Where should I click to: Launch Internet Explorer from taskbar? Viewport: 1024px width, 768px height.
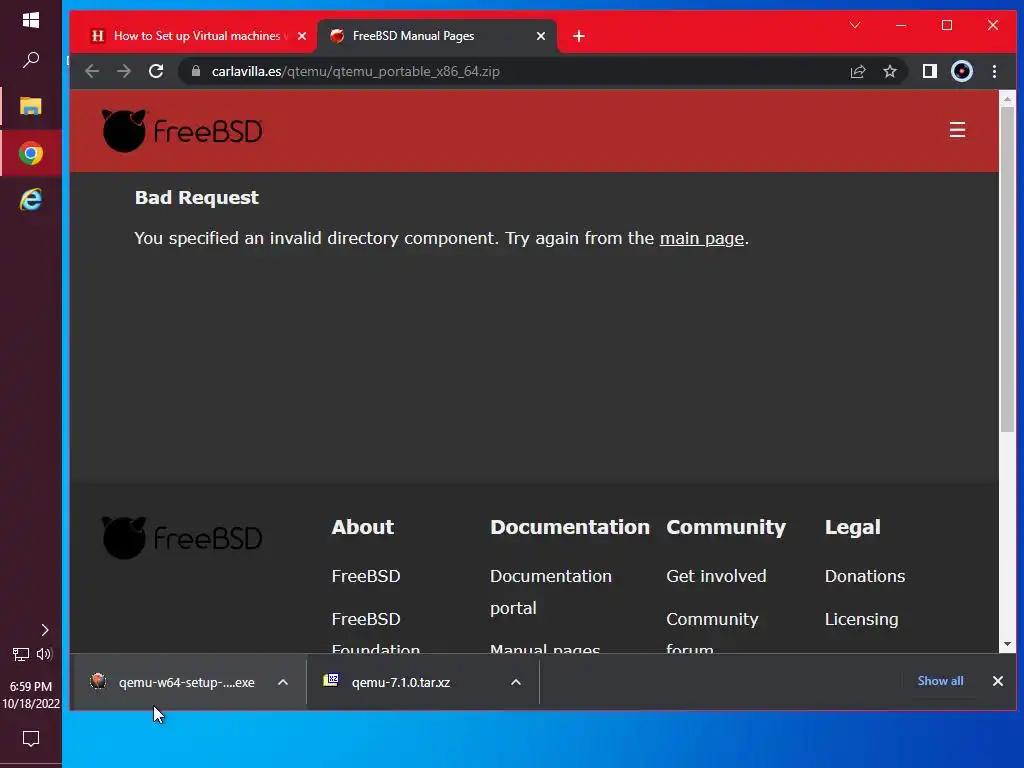pyautogui.click(x=31, y=199)
